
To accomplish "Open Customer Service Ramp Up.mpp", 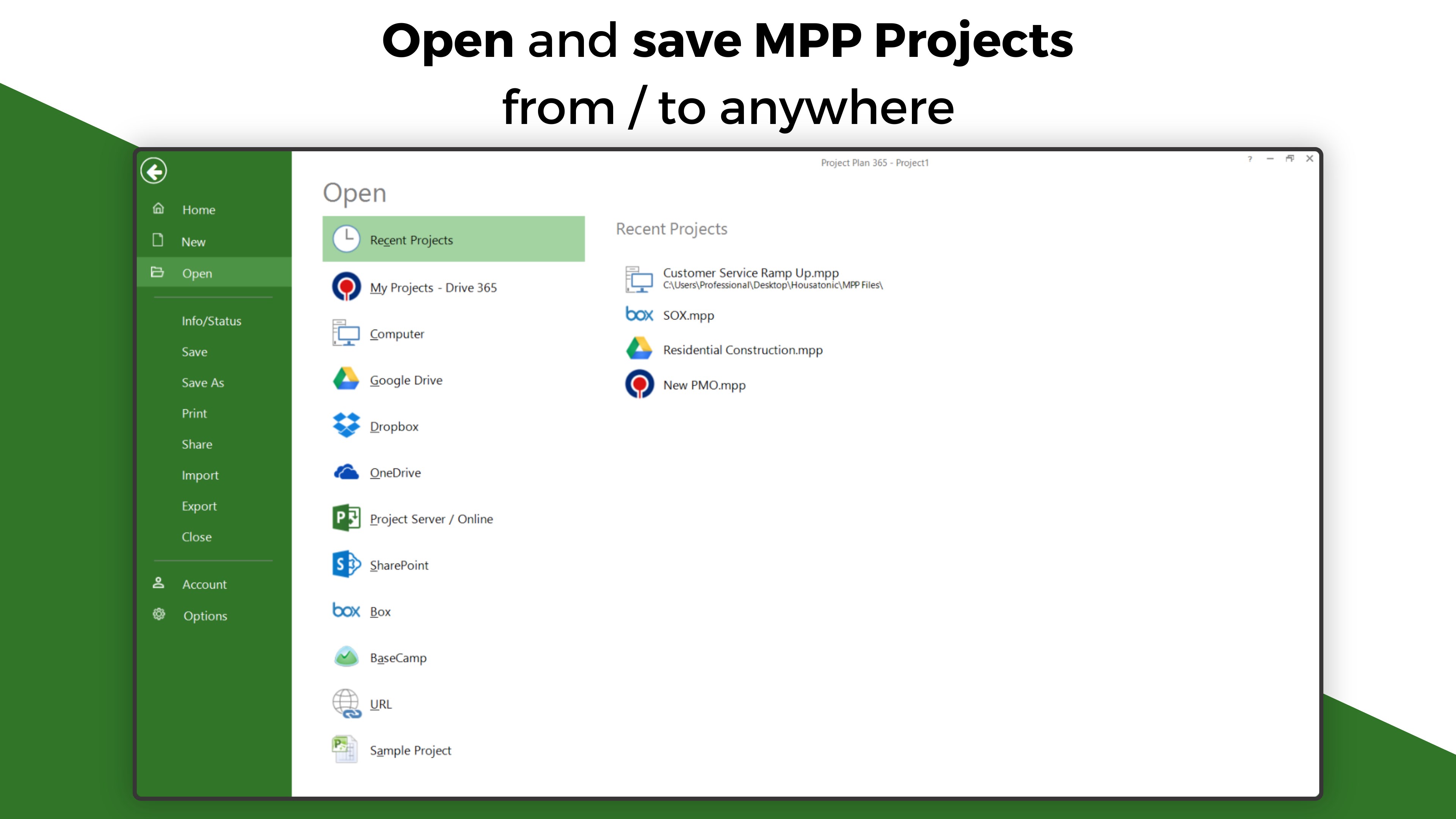I will pyautogui.click(x=751, y=273).
